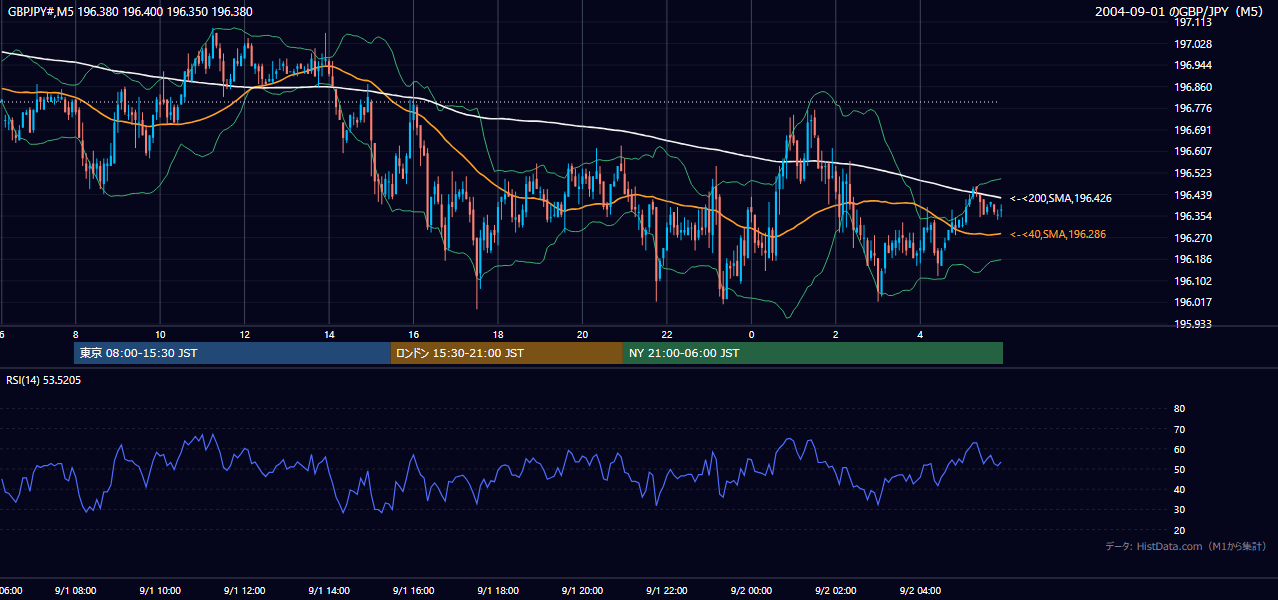The width and height of the screenshot is (1278, 600).
Task: Click bottom time axis label 9/2 00:00
Action: [751, 591]
